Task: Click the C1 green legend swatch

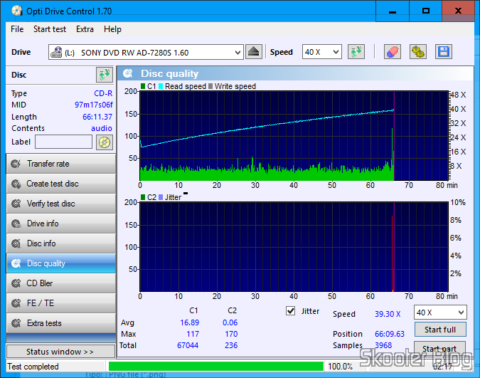Action: (x=143, y=86)
